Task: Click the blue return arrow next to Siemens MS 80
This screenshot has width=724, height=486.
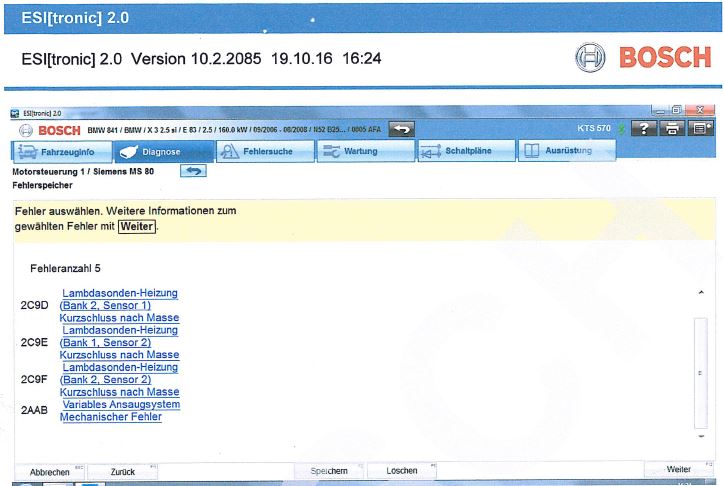Action: pyautogui.click(x=193, y=171)
